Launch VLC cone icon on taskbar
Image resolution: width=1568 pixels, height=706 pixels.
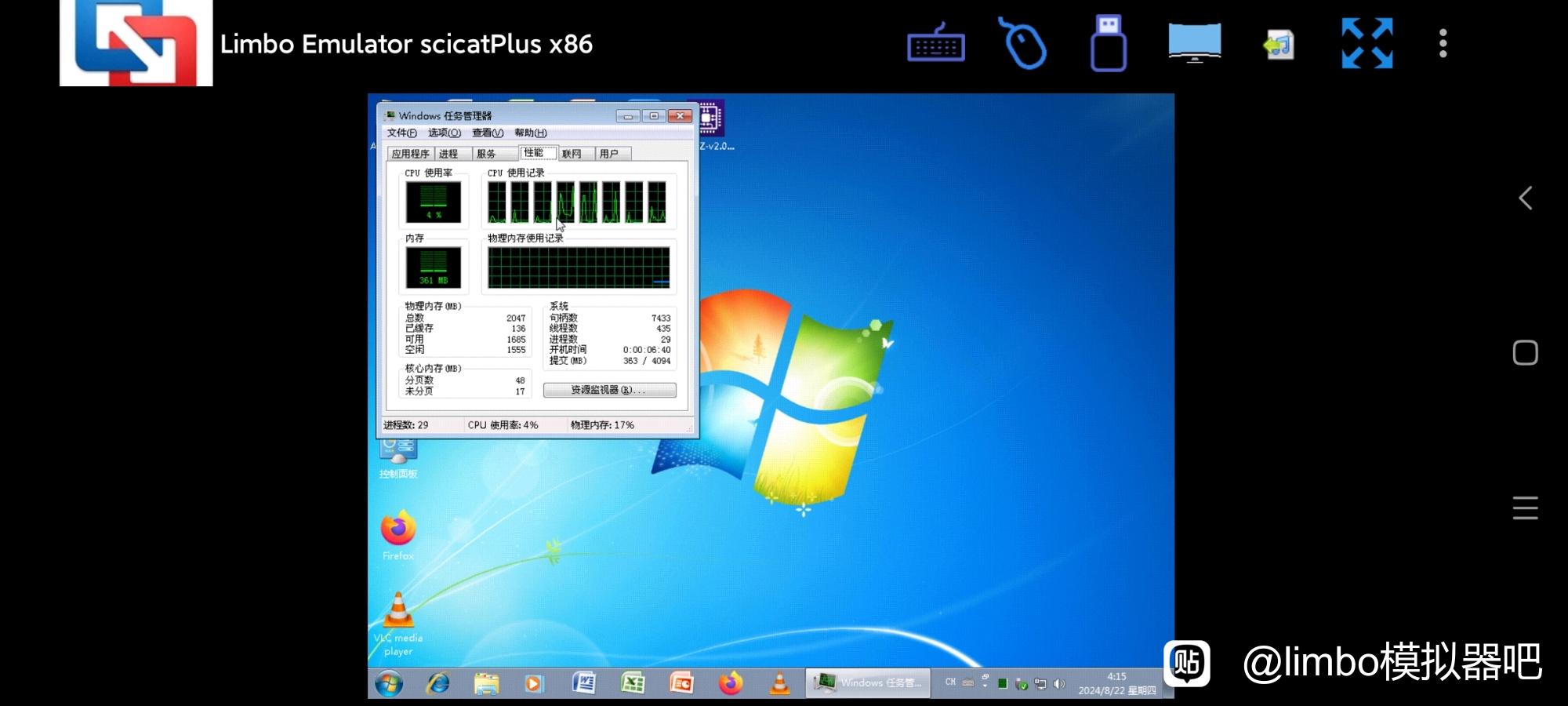pos(779,683)
